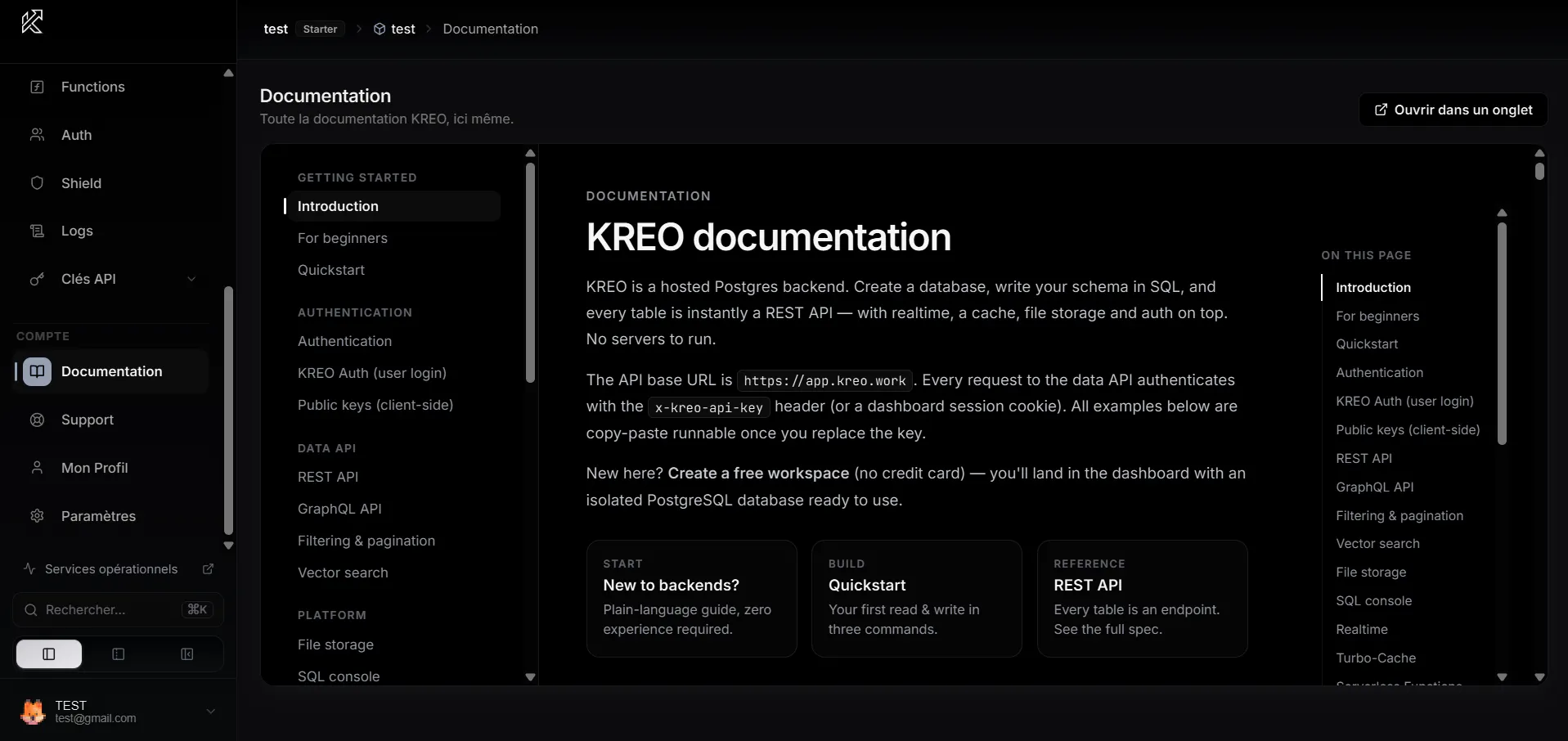Viewport: 1568px width, 741px height.
Task: Click the KREO logo icon
Action: [32, 22]
